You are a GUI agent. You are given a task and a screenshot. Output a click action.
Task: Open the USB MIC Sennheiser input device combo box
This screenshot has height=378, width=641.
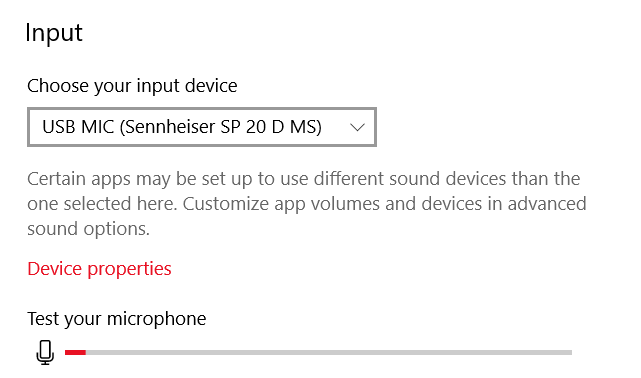pos(202,127)
